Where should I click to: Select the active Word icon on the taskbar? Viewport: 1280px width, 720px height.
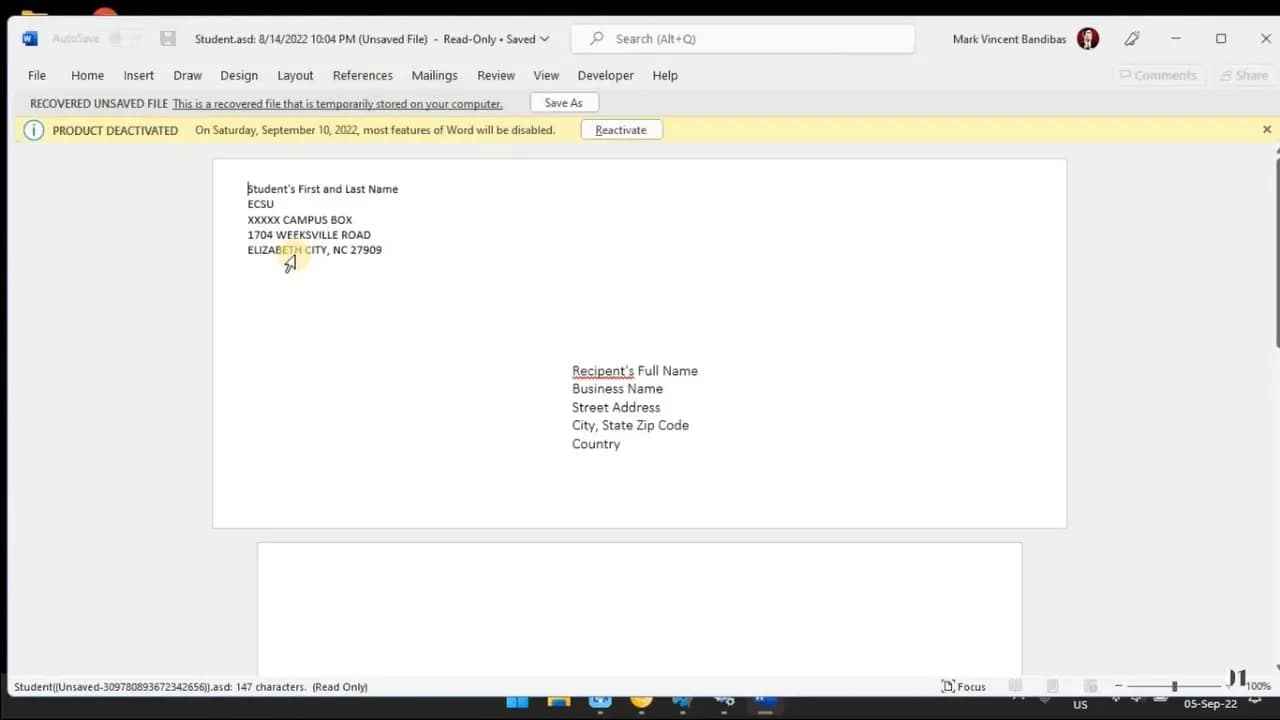coord(764,704)
